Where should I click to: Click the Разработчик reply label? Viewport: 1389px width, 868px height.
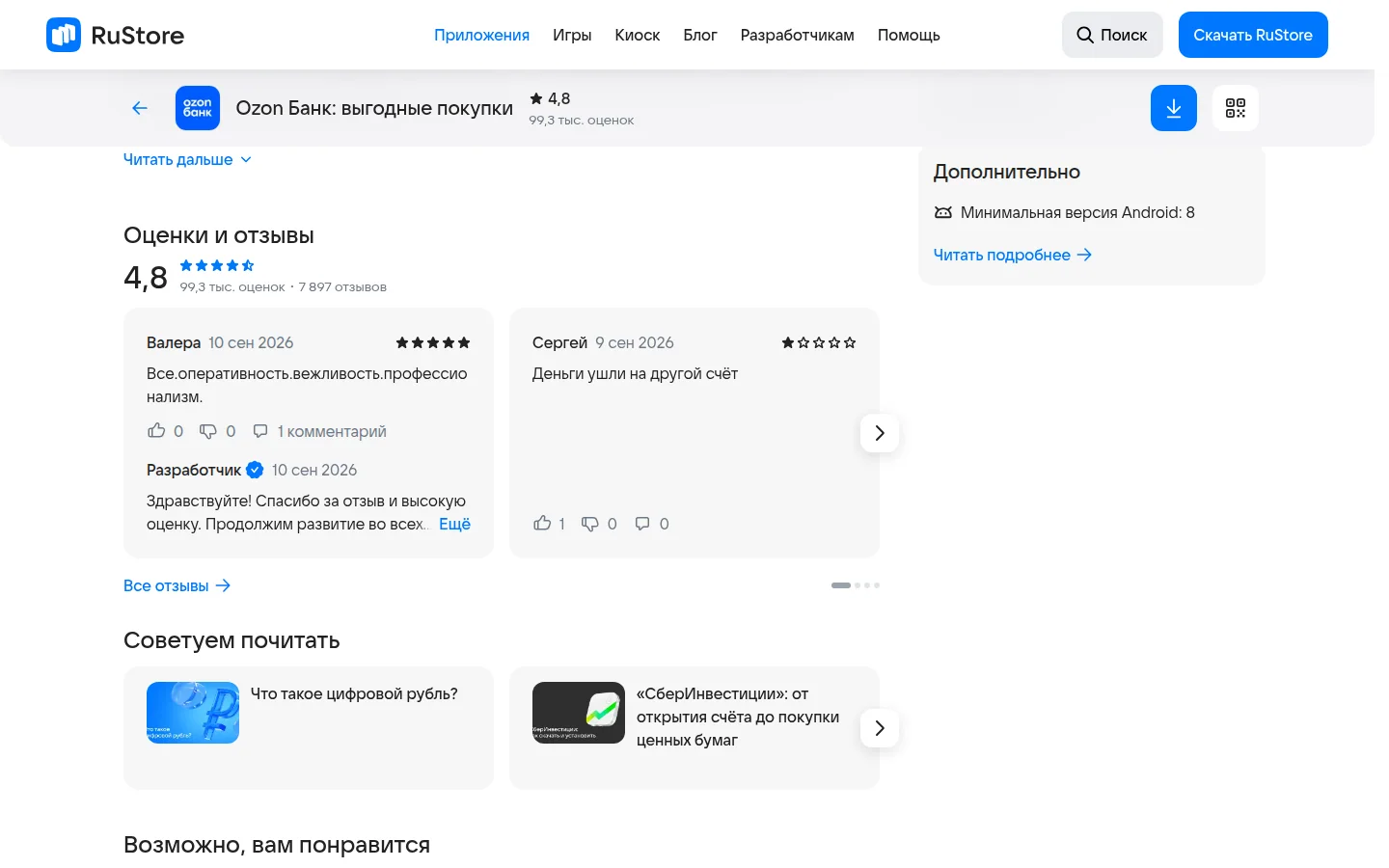tap(194, 470)
